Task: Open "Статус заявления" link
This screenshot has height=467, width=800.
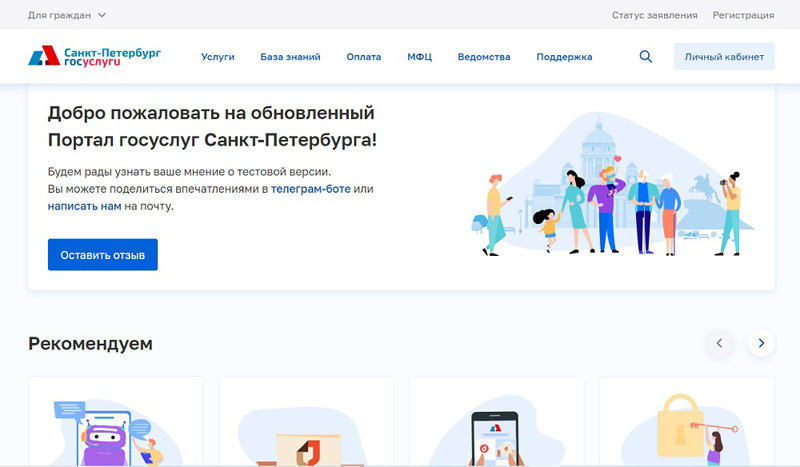Action: (655, 15)
